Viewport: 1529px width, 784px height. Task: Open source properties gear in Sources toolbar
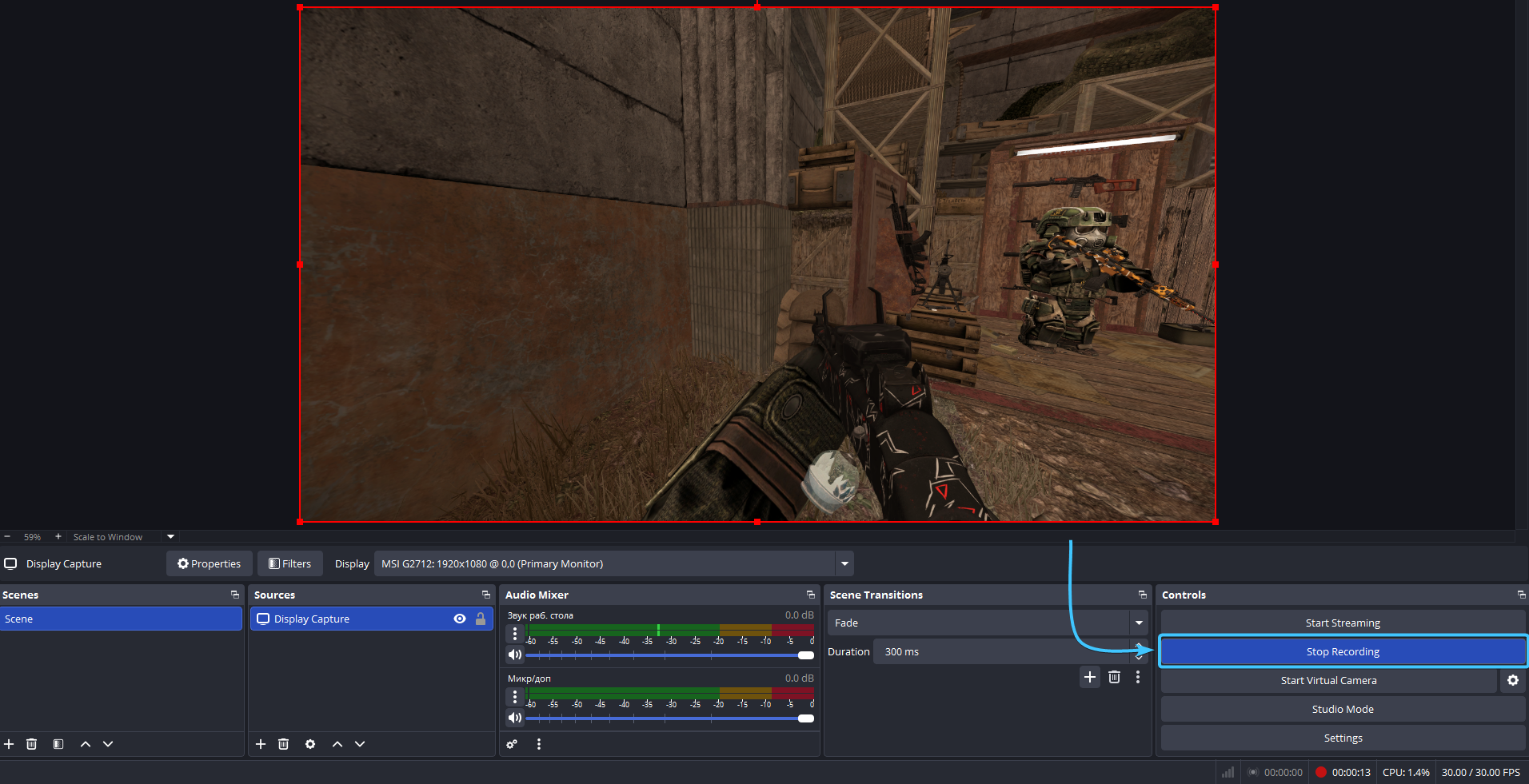click(x=310, y=744)
